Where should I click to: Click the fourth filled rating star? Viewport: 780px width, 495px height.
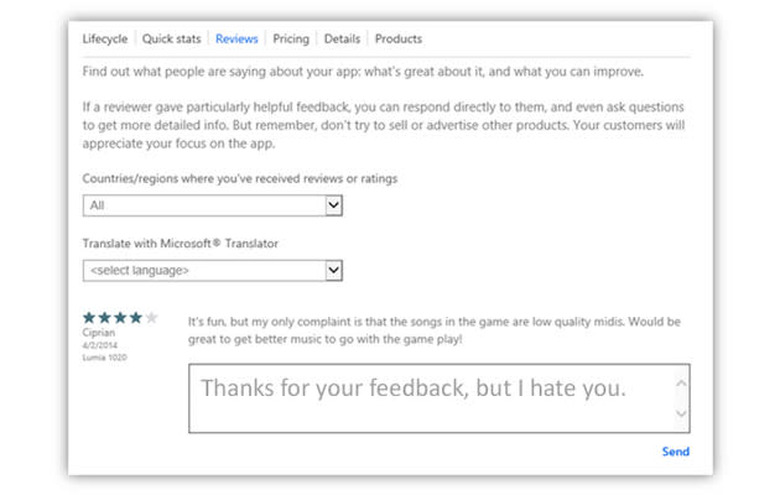point(135,317)
